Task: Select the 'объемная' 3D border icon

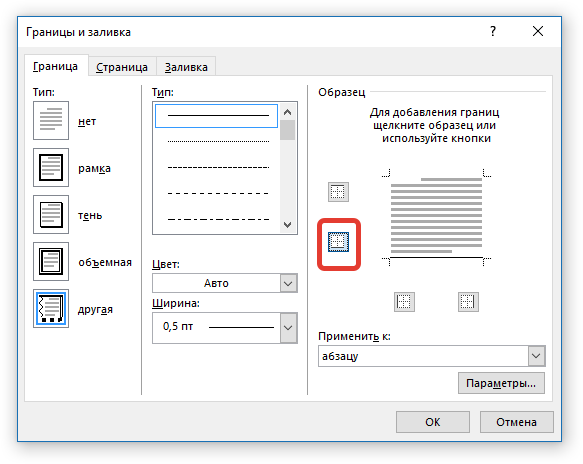Action: pos(51,261)
